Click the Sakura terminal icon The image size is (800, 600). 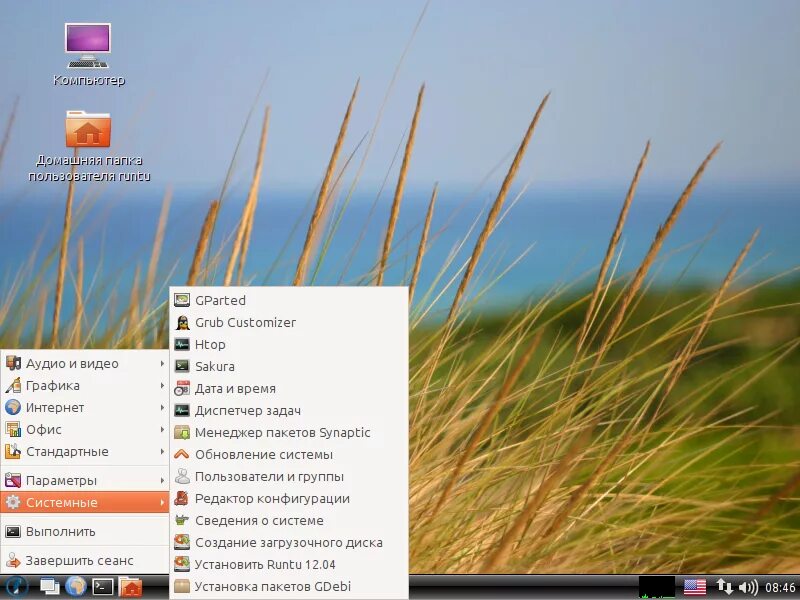182,366
